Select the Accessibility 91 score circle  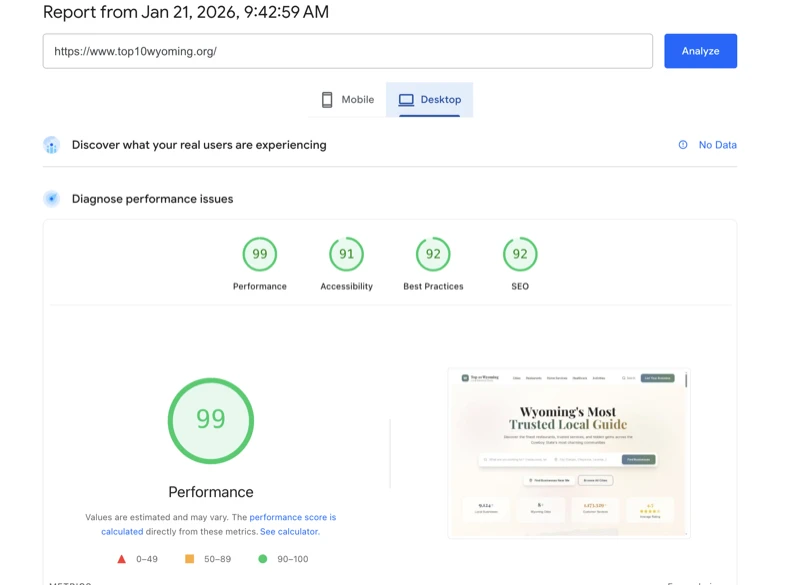point(345,255)
